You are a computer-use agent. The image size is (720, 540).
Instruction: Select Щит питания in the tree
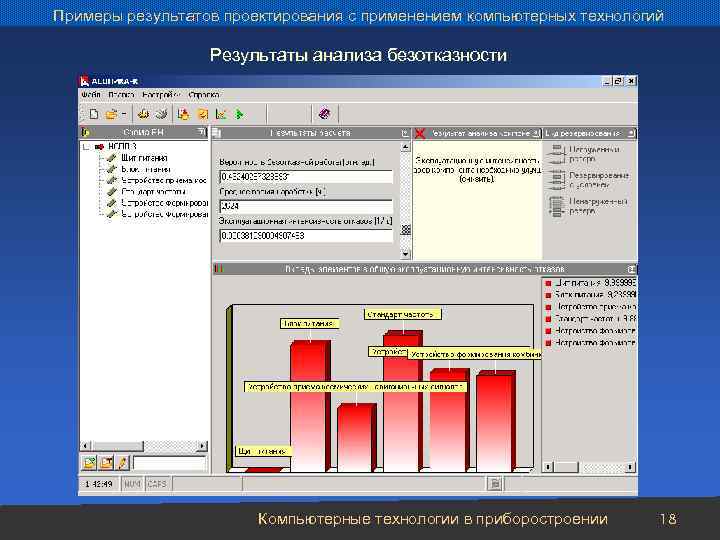tap(144, 158)
